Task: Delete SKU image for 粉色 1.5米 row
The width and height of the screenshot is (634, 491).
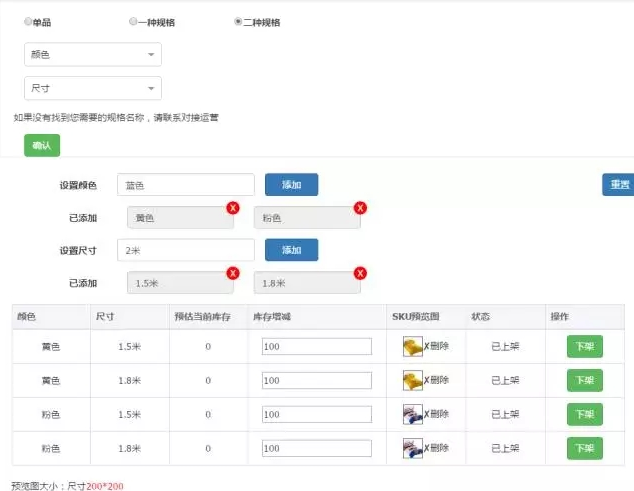Action: pos(437,414)
